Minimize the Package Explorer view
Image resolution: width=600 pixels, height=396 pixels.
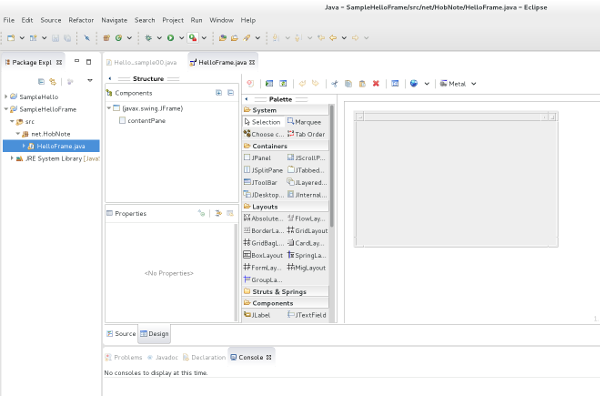coord(77,61)
